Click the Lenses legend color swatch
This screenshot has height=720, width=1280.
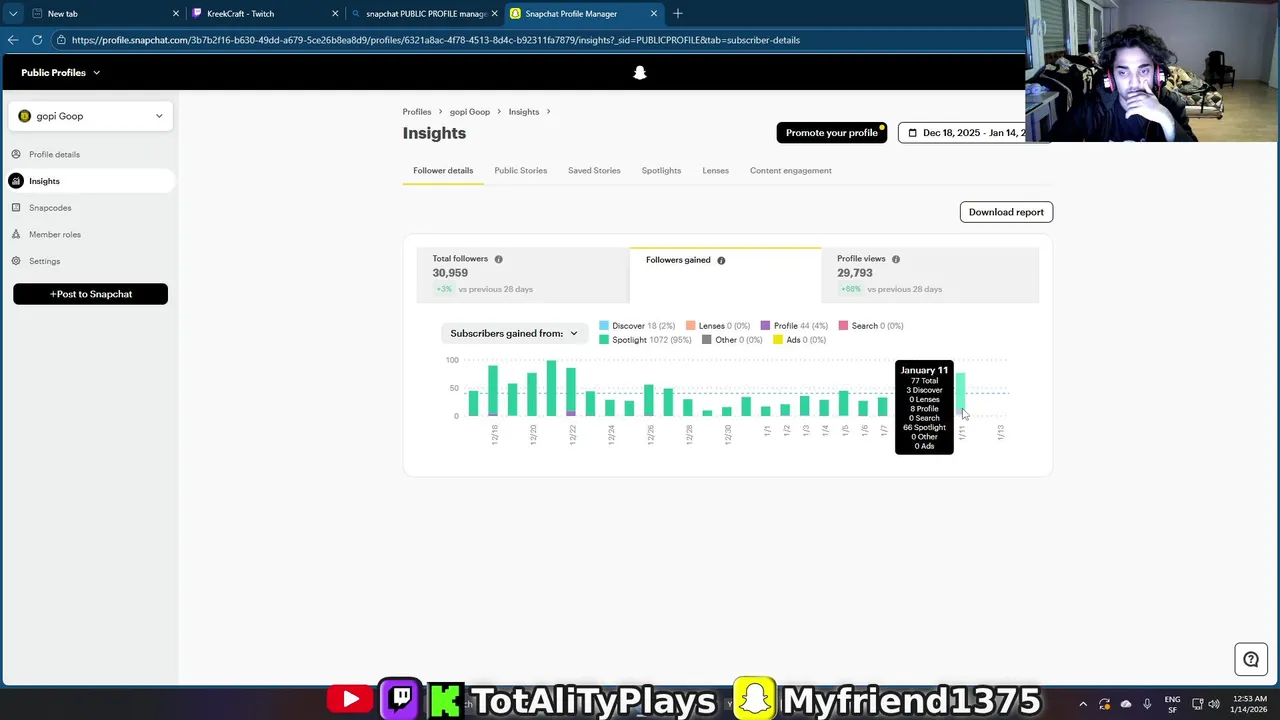click(691, 326)
